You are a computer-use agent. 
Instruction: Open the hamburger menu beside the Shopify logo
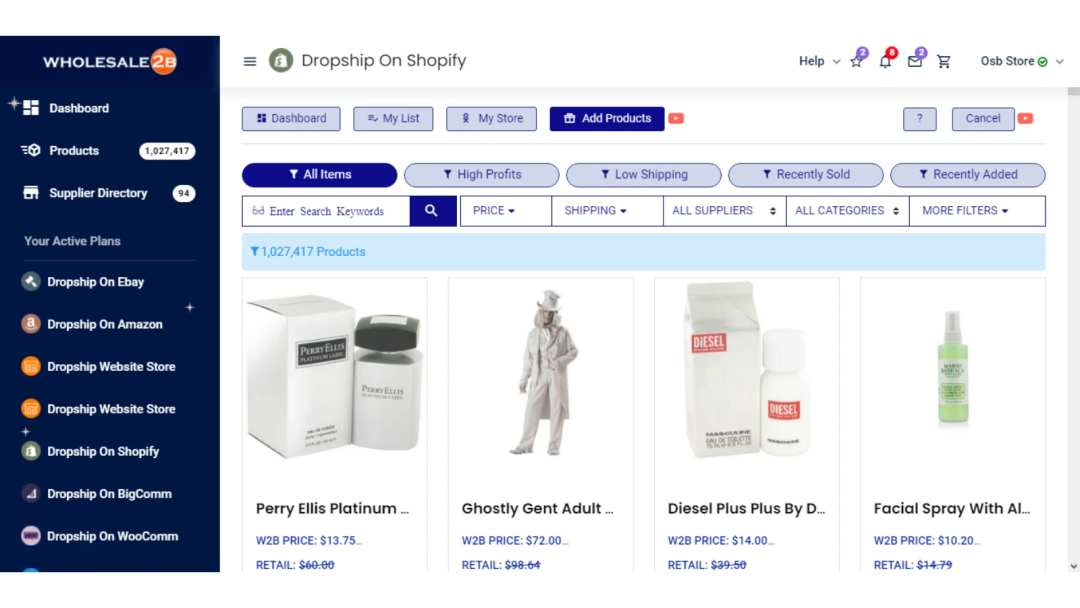click(x=249, y=61)
